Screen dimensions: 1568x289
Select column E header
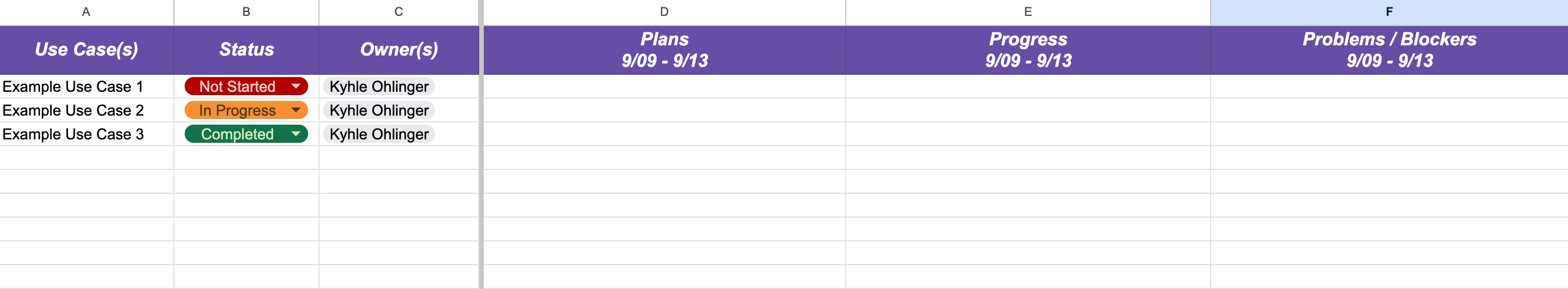(x=1028, y=11)
